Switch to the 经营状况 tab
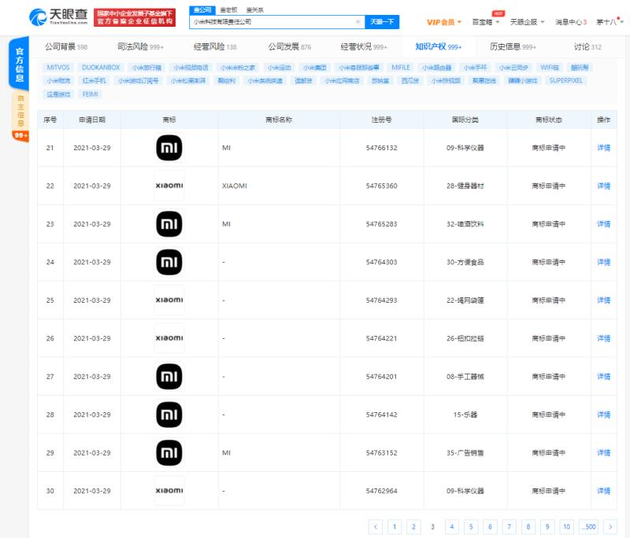Viewport: 630px width, 538px height. point(364,47)
